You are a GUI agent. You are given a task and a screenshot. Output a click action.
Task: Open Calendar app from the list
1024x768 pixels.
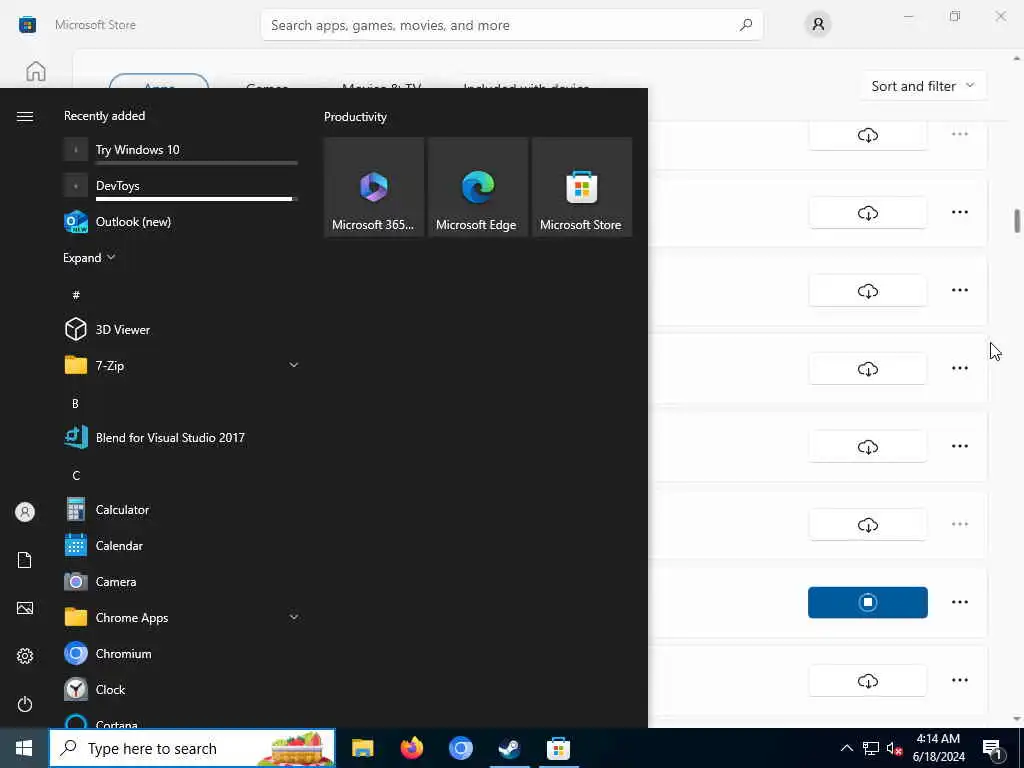tap(181, 545)
